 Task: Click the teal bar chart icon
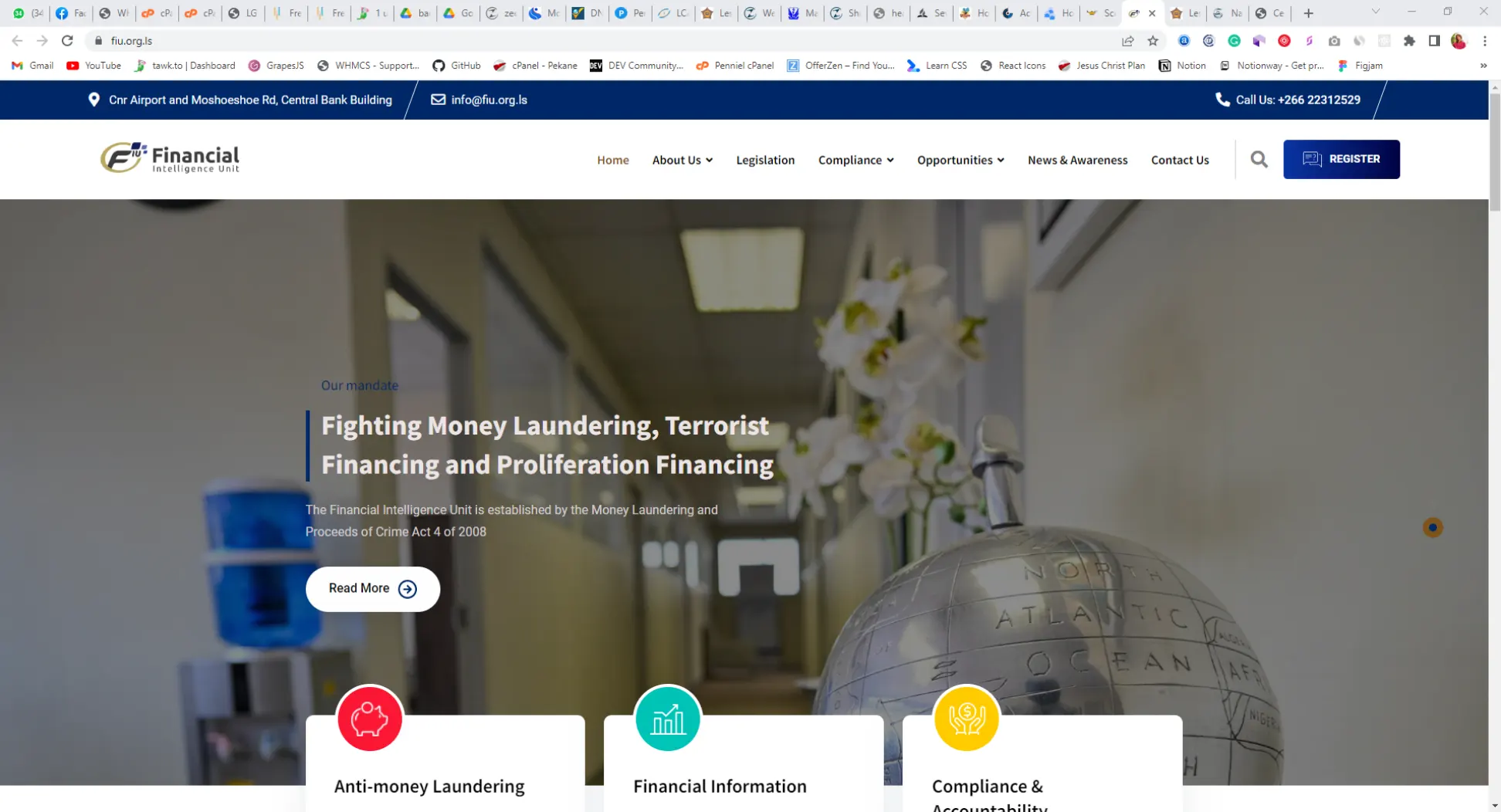point(668,719)
